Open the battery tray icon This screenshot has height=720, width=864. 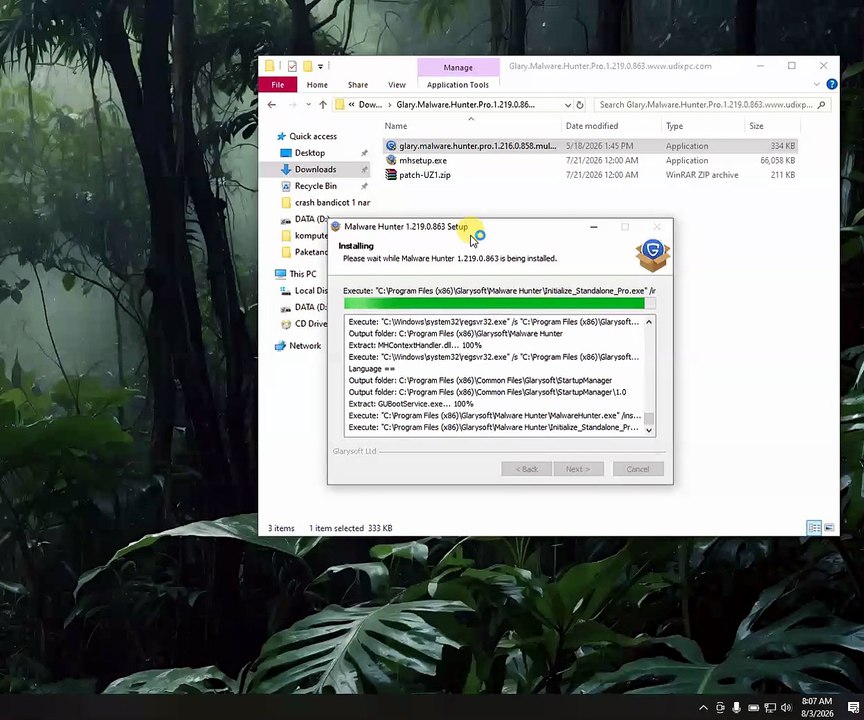tap(753, 708)
